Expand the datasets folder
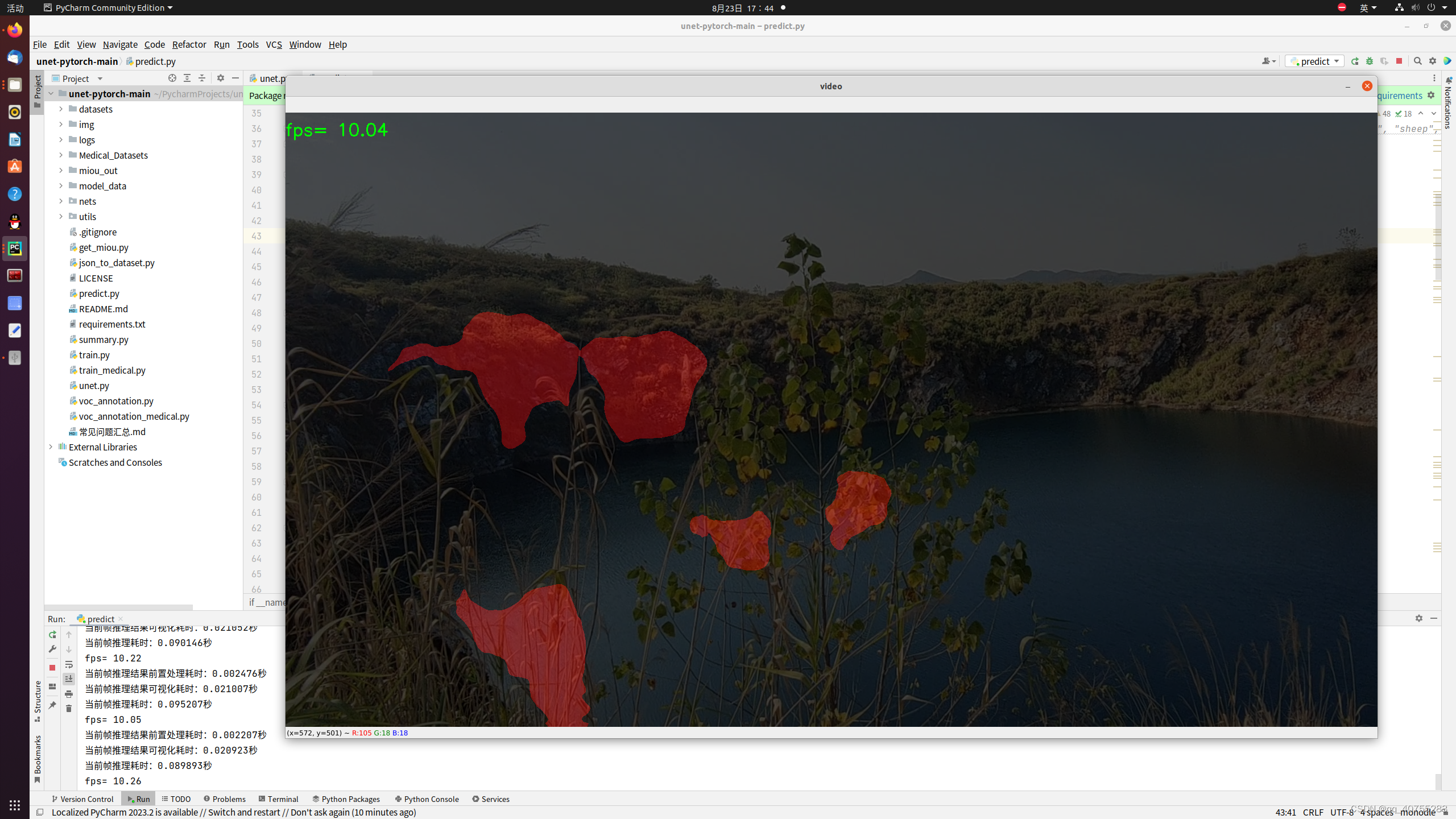The height and width of the screenshot is (819, 1456). tap(61, 109)
